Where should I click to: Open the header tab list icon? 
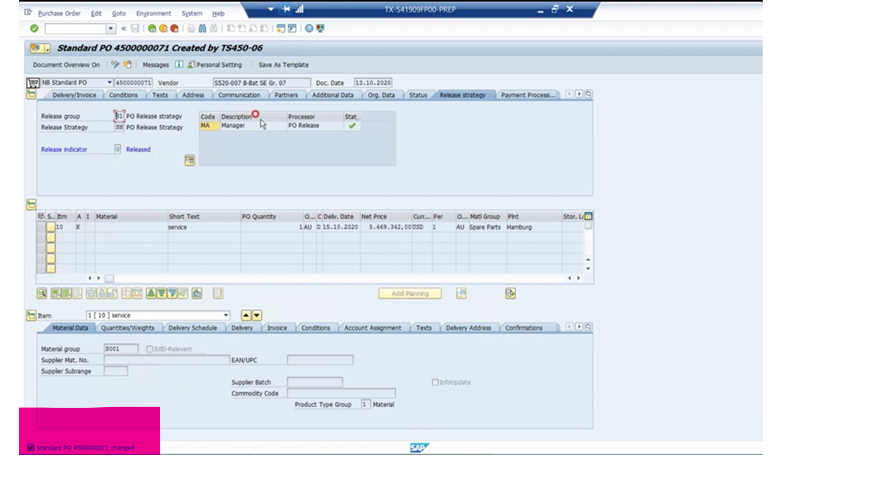pyautogui.click(x=588, y=94)
